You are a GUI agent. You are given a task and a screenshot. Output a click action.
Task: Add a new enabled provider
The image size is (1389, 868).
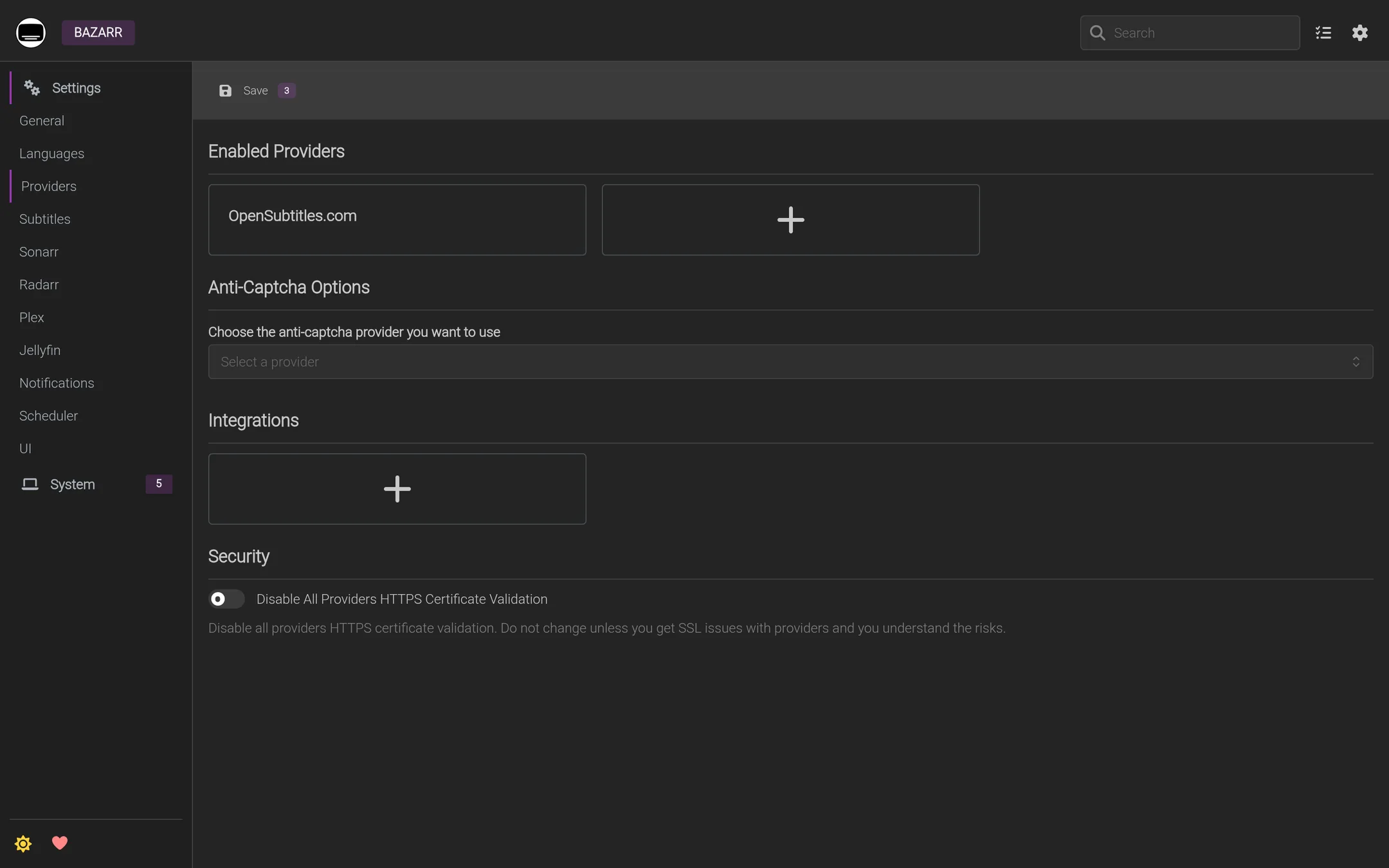[790, 220]
